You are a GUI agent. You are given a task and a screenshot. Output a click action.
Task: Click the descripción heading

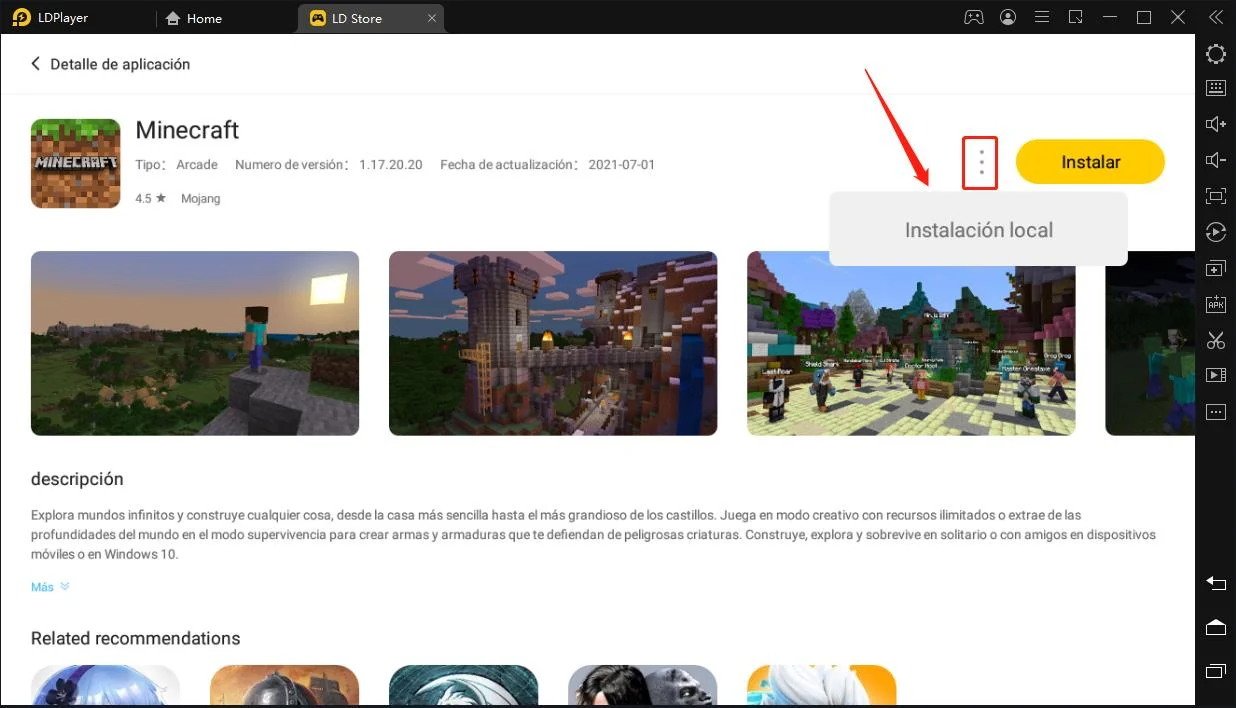click(77, 479)
